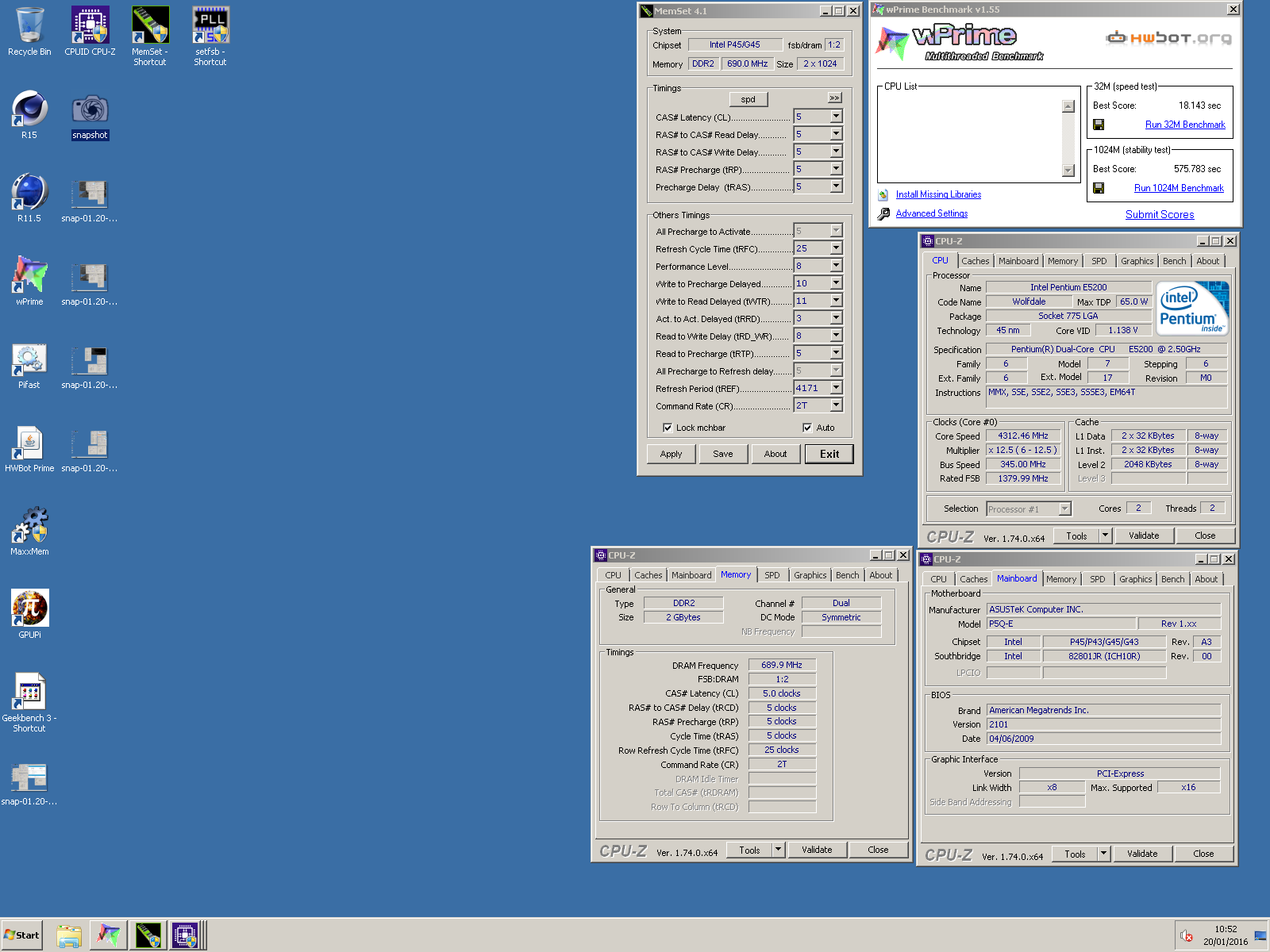Open the Performance Level dropdown
This screenshot has width=1270, height=952.
click(836, 266)
